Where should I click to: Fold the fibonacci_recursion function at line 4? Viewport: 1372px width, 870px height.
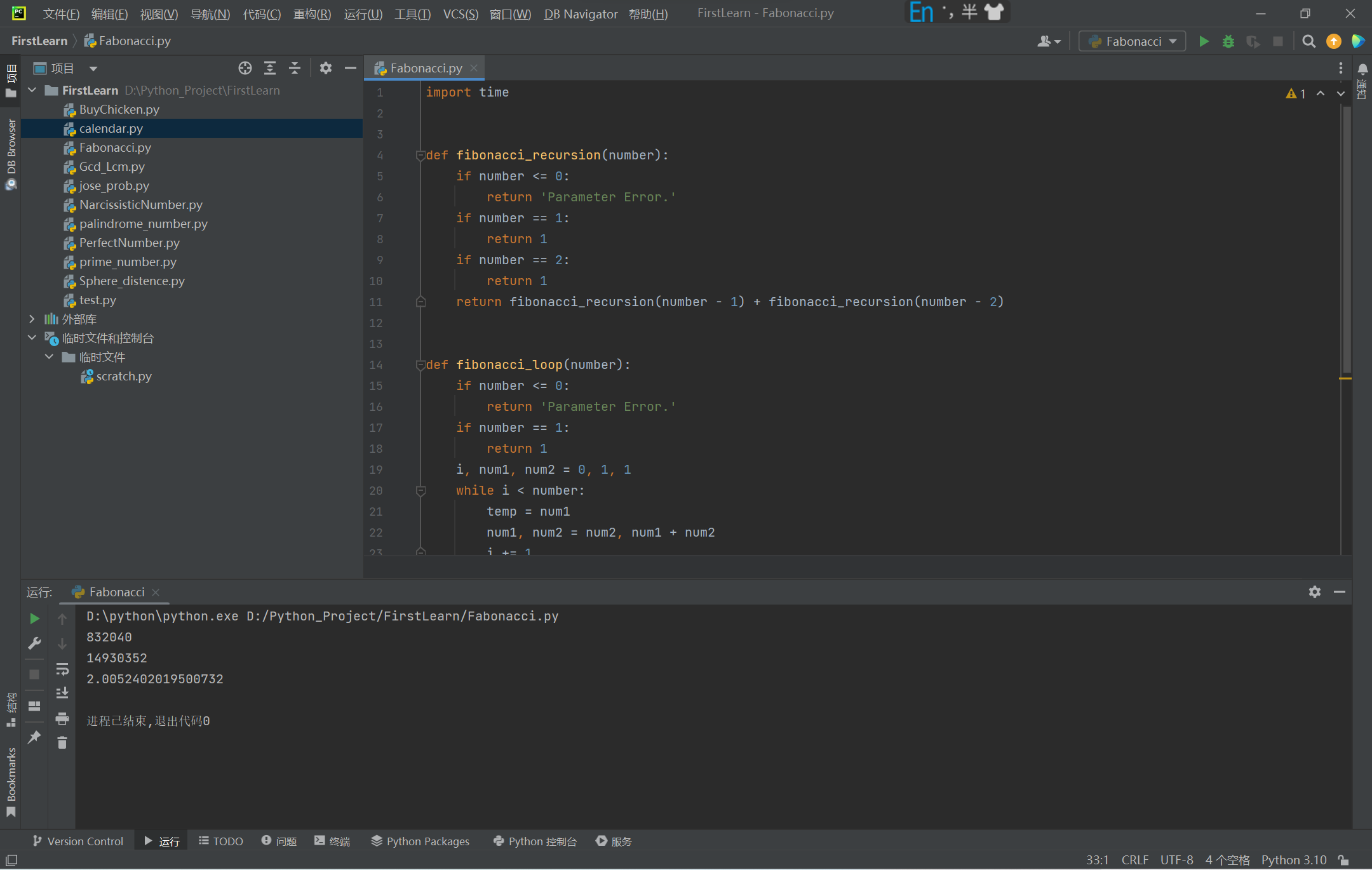(420, 155)
